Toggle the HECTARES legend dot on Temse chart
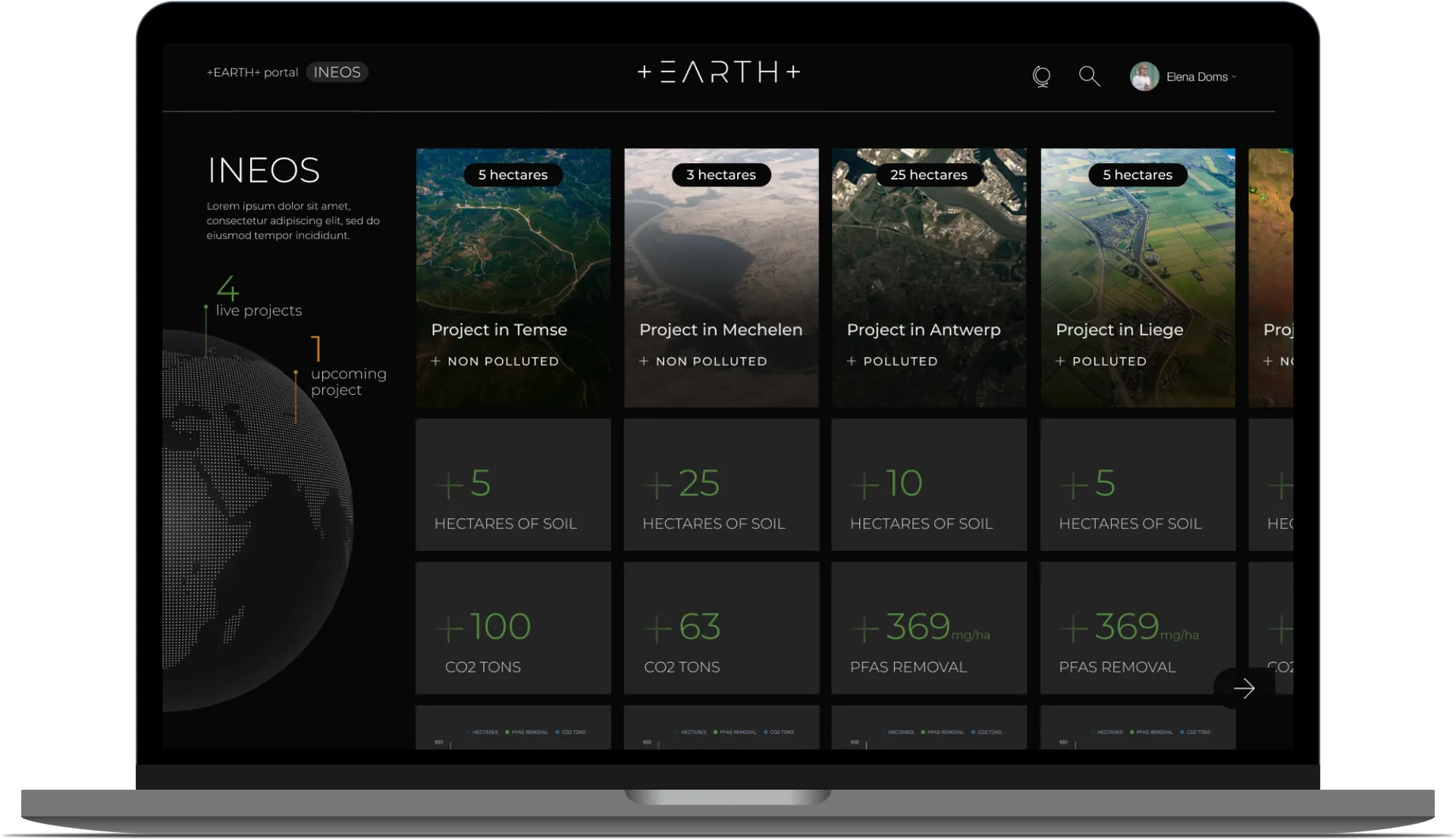 pyautogui.click(x=466, y=732)
